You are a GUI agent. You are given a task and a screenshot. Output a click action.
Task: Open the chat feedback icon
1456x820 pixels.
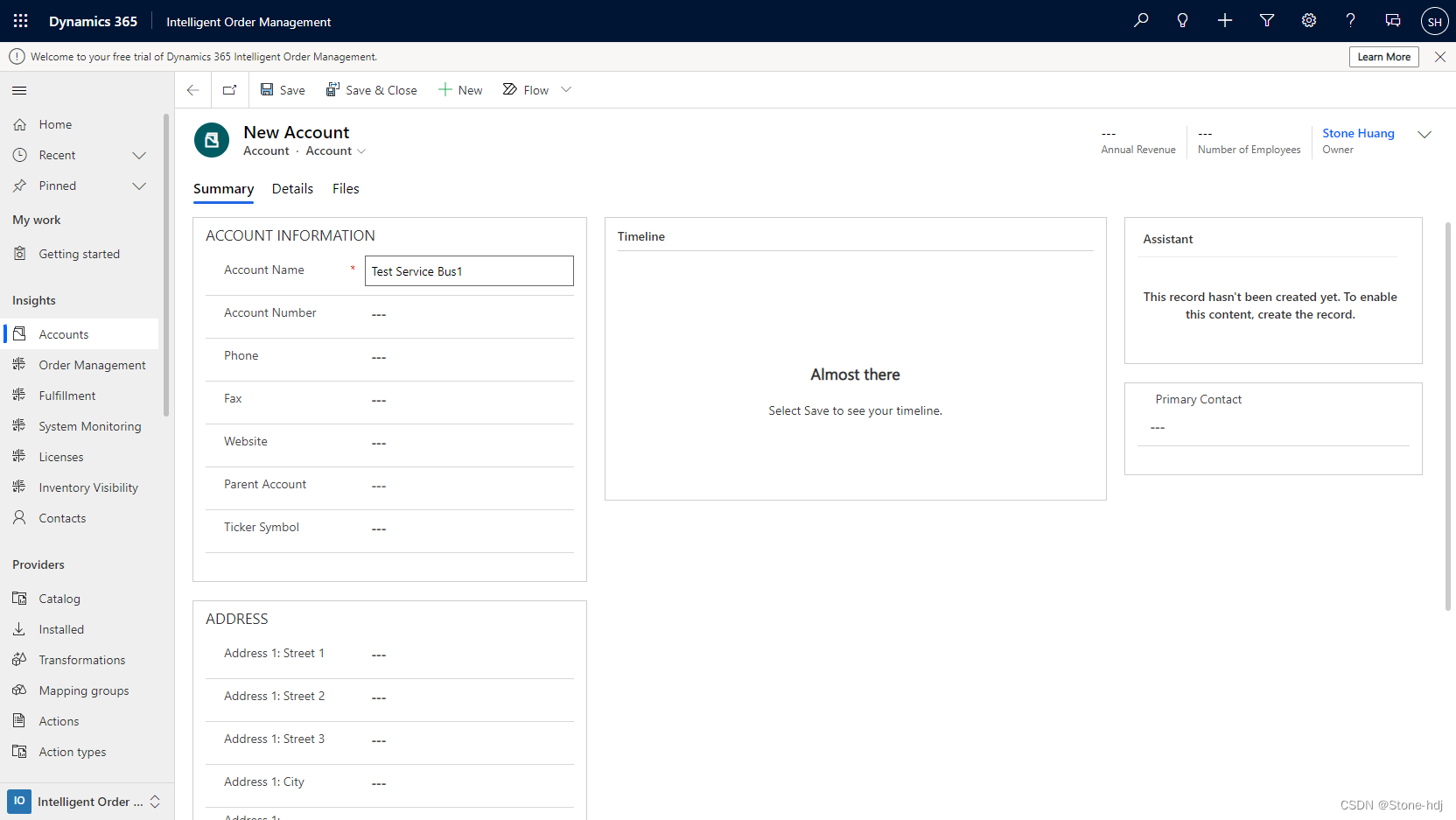coord(1393,20)
